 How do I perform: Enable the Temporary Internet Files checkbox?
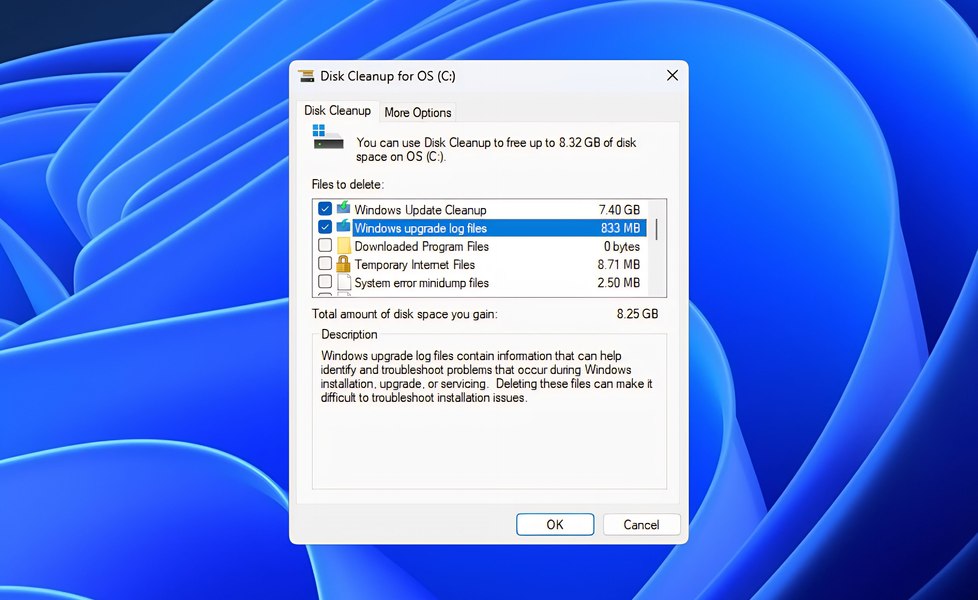click(x=325, y=263)
